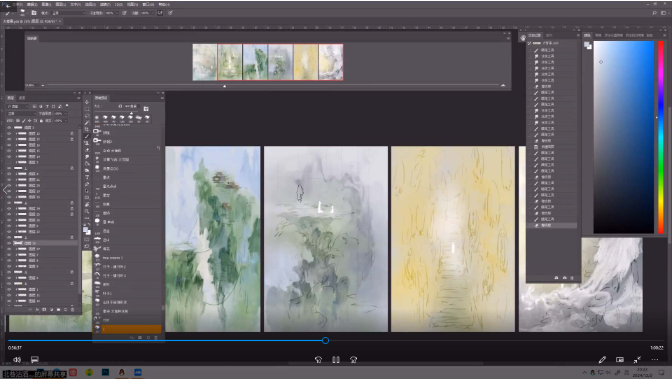Toggle the pixel layer filter icon

tap(35, 106)
